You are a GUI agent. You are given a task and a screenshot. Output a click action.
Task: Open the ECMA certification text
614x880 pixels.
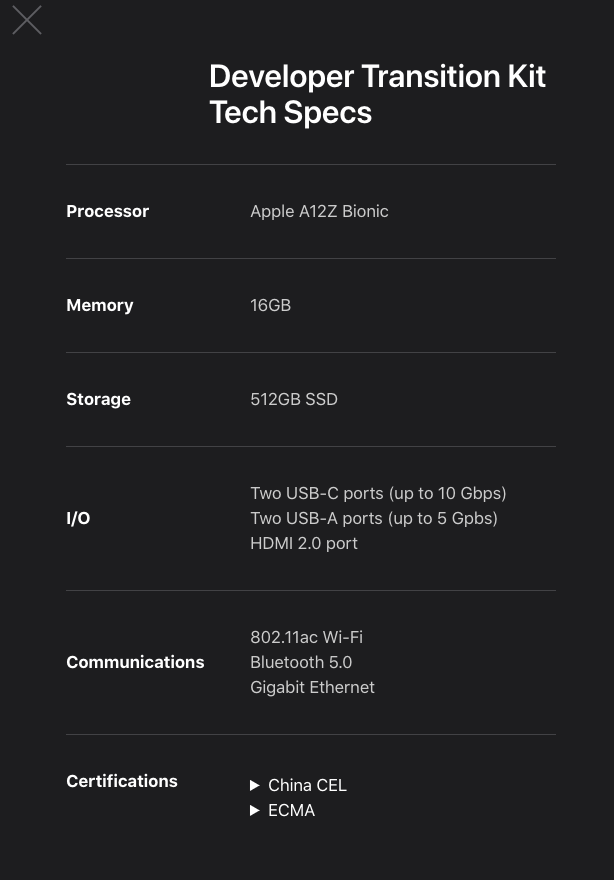click(x=291, y=810)
